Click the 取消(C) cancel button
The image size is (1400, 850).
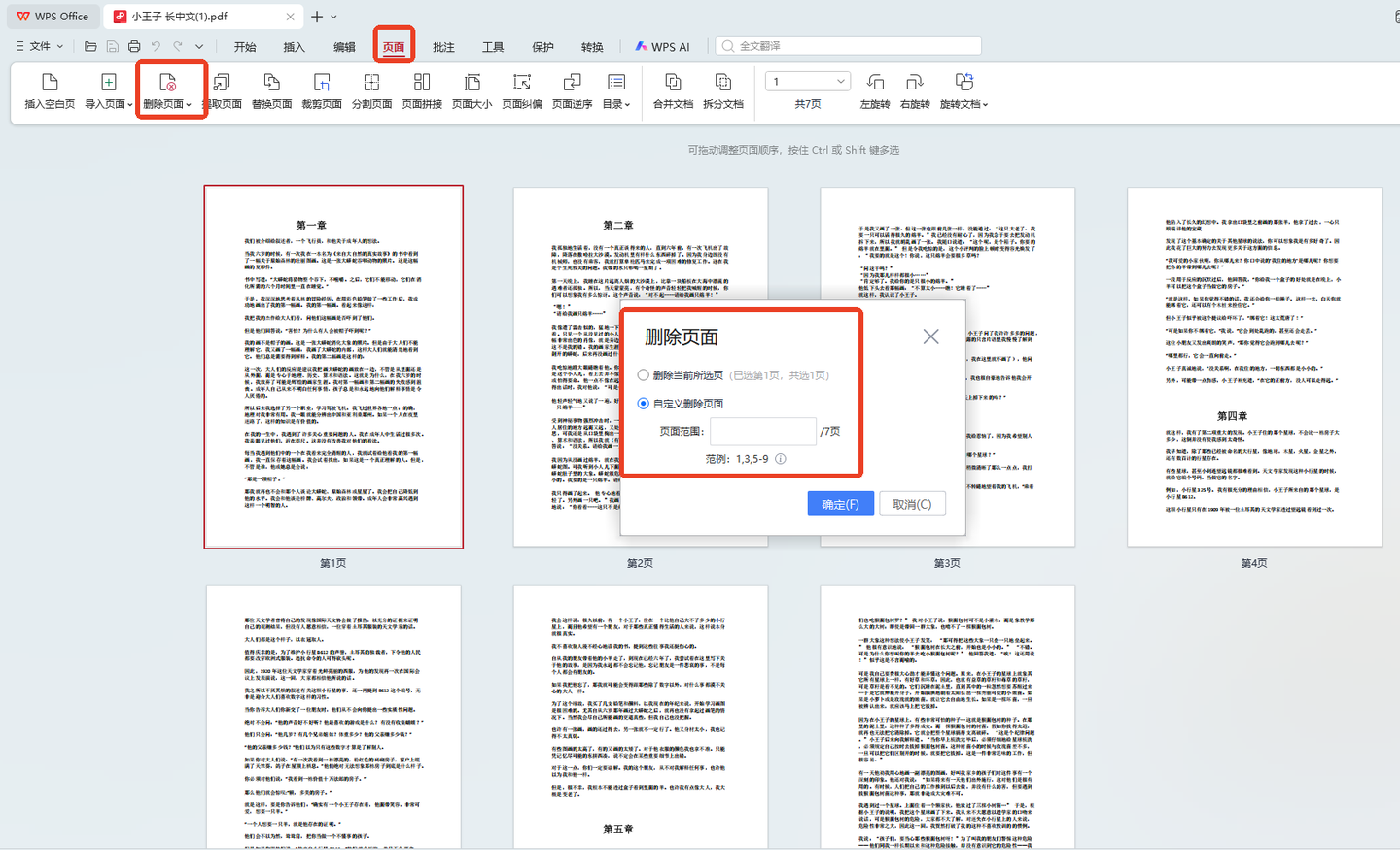(x=912, y=504)
